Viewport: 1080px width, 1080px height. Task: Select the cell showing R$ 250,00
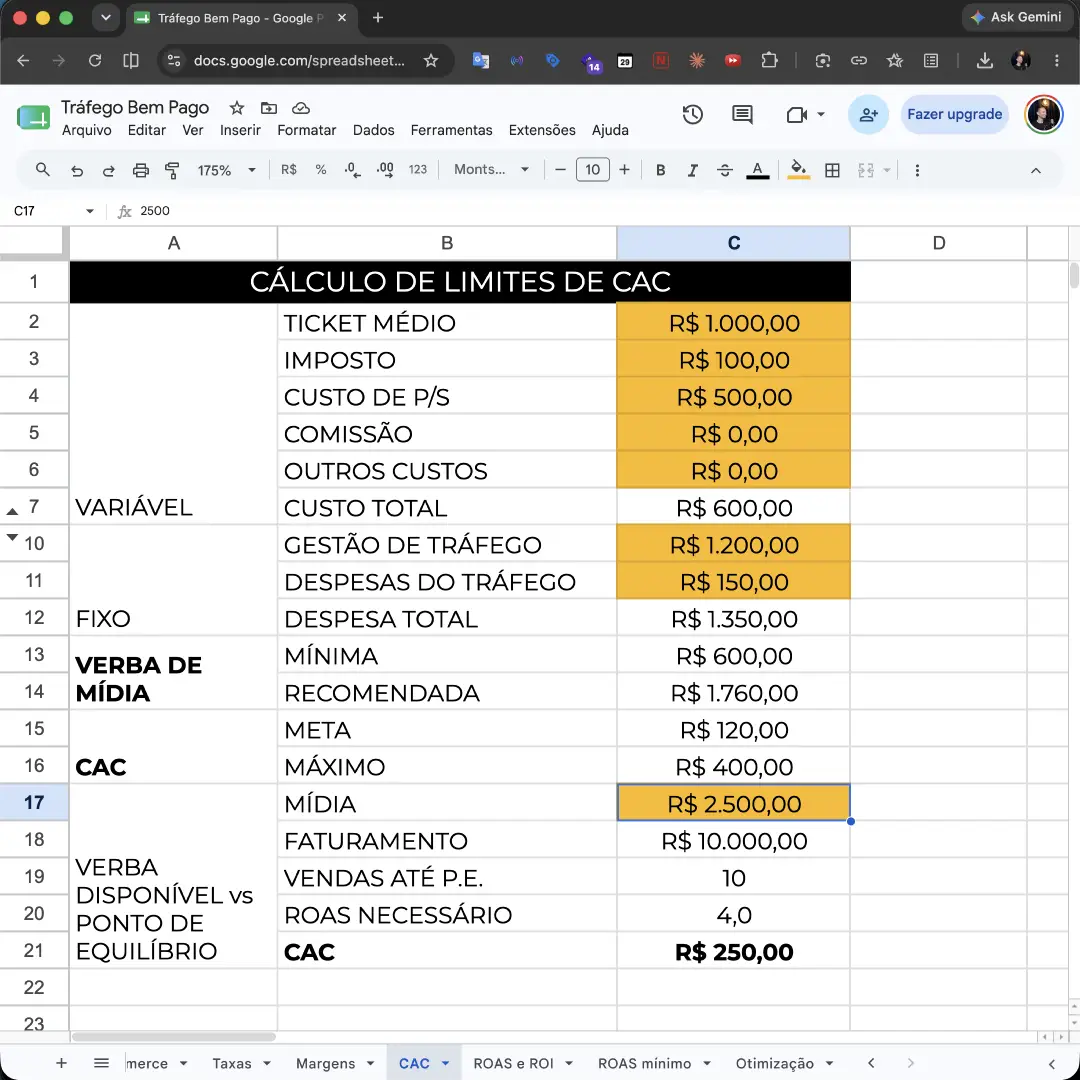pyautogui.click(x=734, y=952)
